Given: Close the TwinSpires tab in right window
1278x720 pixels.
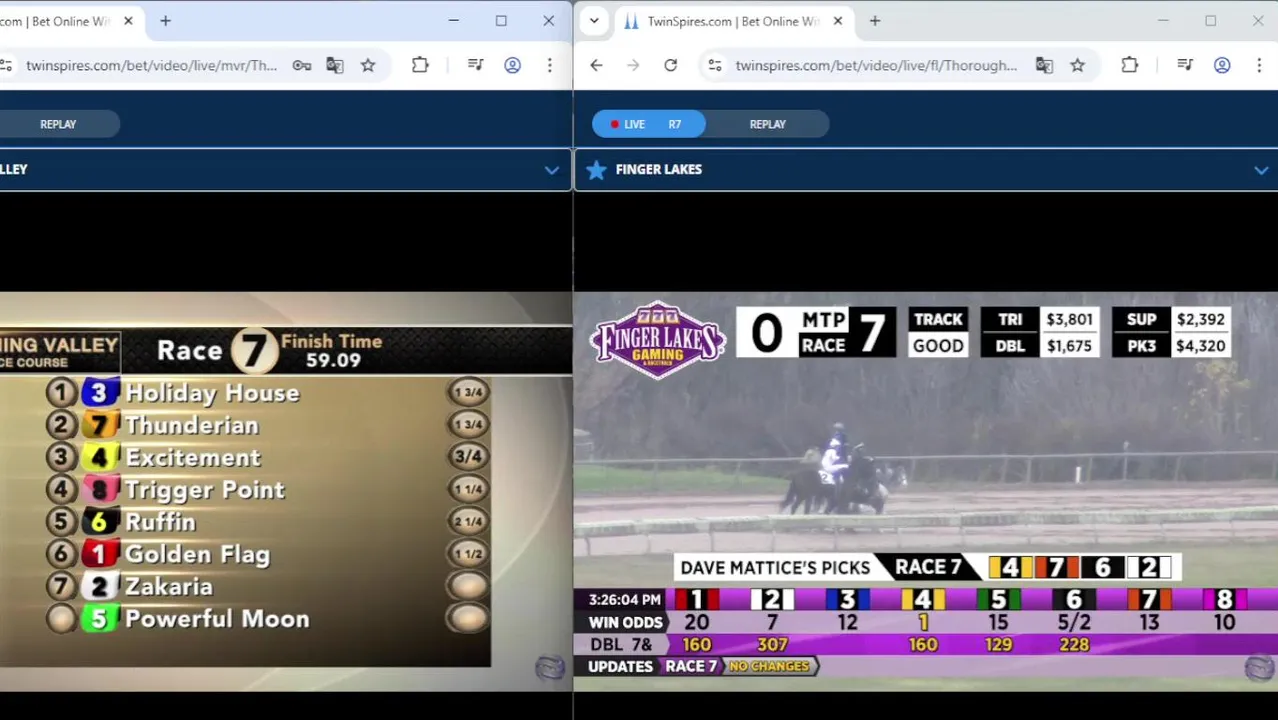Looking at the screenshot, I should [x=838, y=21].
